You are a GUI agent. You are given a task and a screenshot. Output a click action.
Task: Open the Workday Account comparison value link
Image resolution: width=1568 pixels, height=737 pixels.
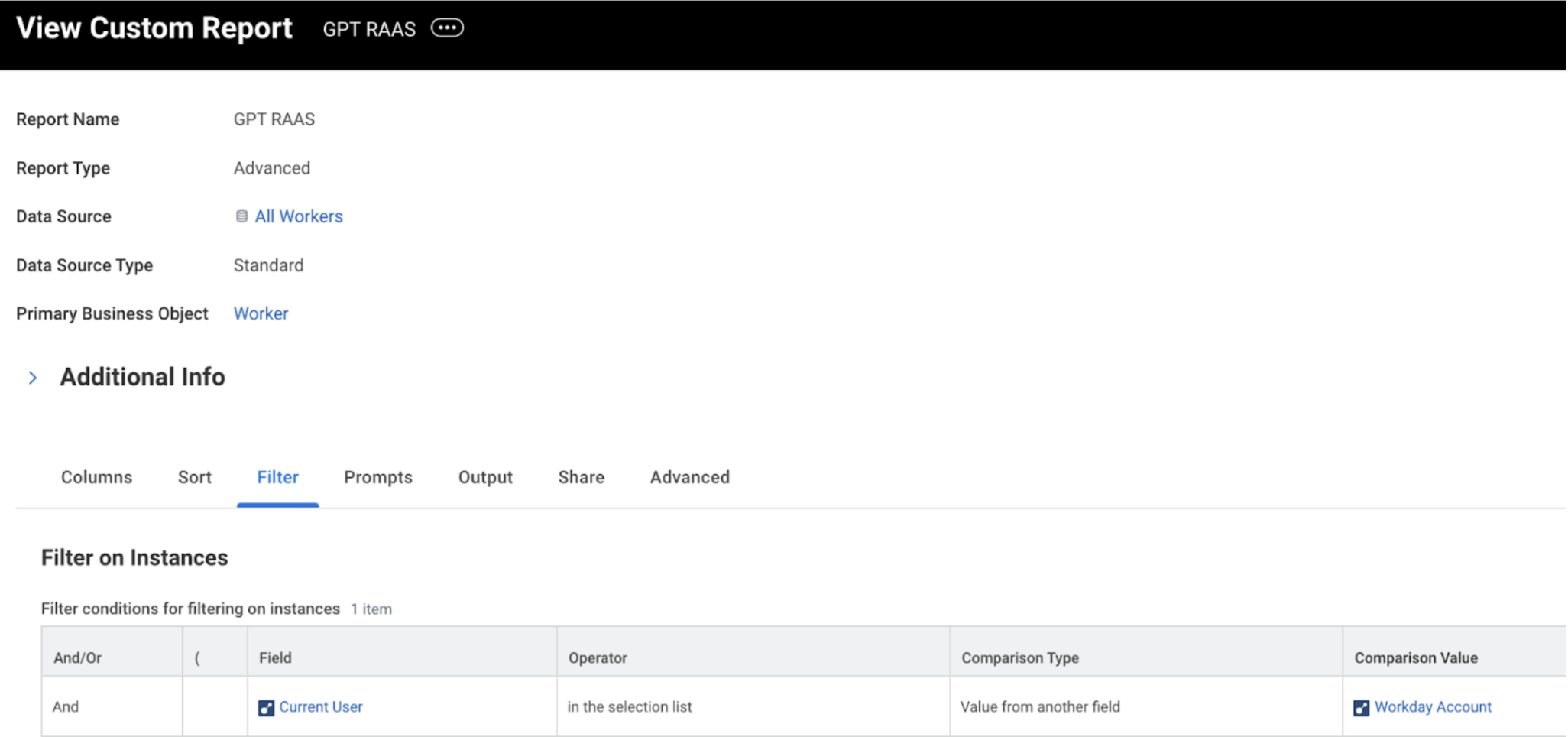[1433, 707]
